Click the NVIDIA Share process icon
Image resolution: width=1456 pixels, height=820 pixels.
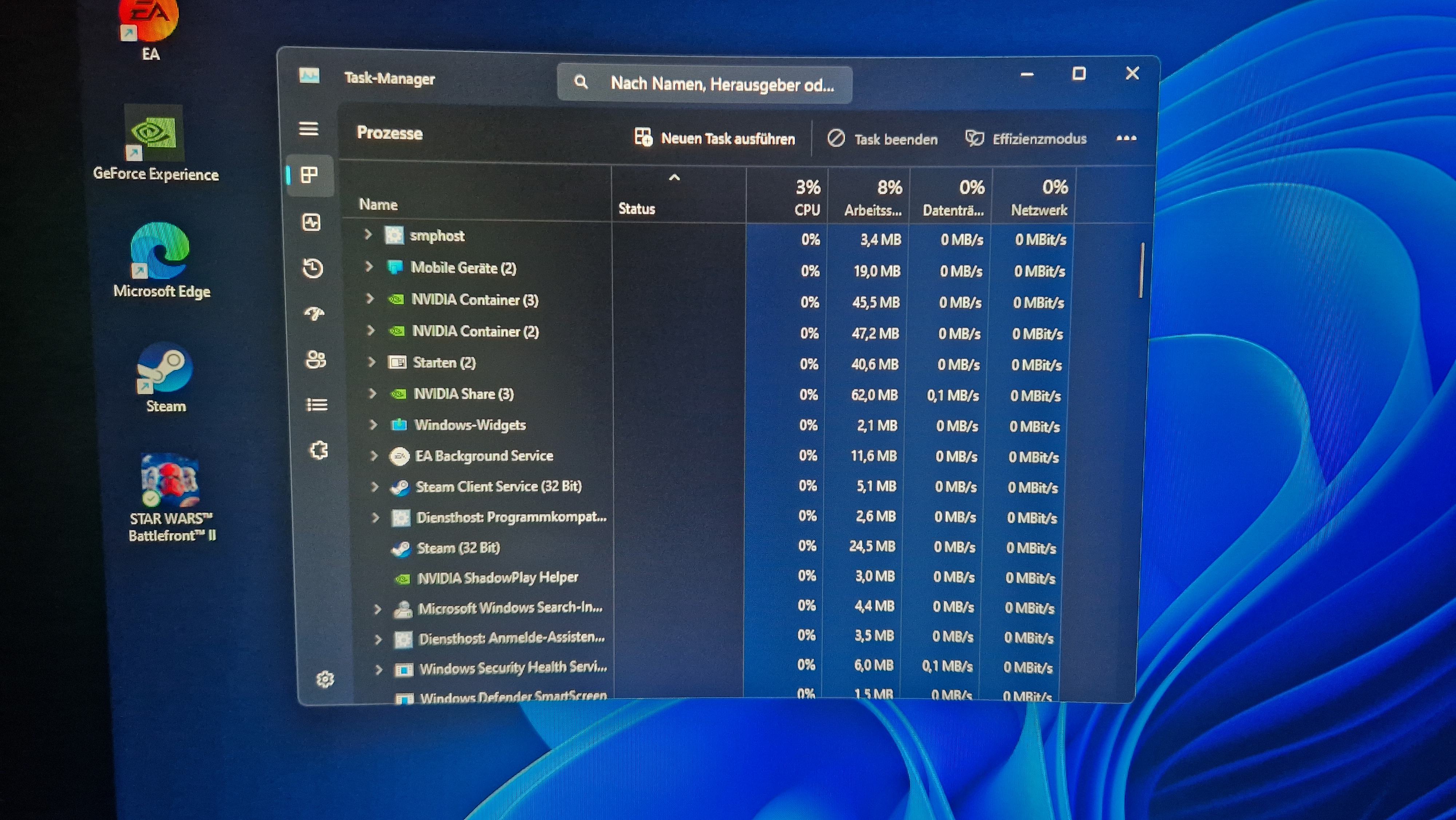click(399, 394)
